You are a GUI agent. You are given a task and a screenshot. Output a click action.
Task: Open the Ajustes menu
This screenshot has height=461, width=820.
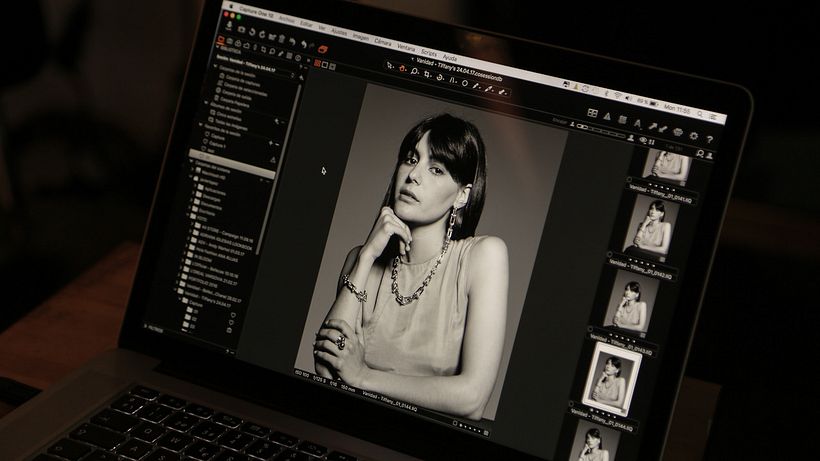point(339,32)
